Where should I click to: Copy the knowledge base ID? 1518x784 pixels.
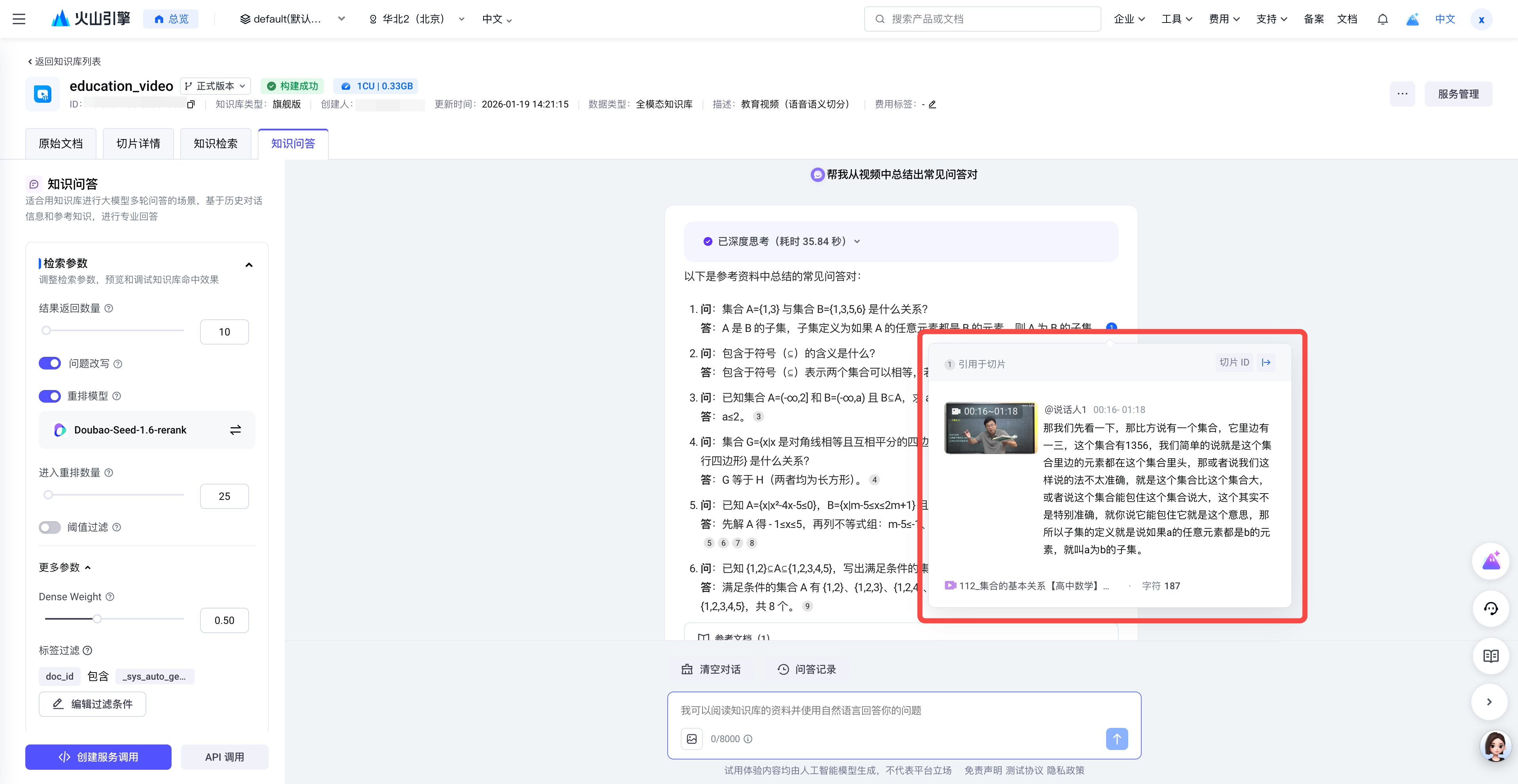[x=190, y=104]
